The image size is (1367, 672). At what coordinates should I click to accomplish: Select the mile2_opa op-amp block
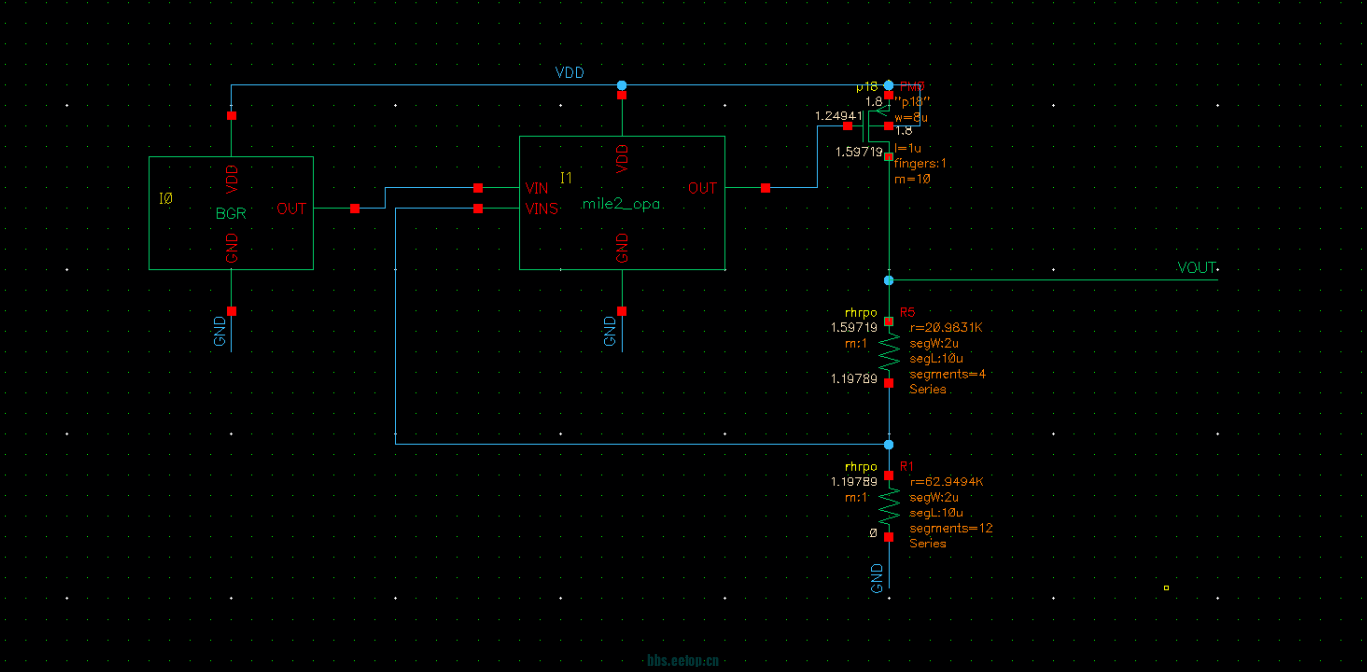pos(621,204)
